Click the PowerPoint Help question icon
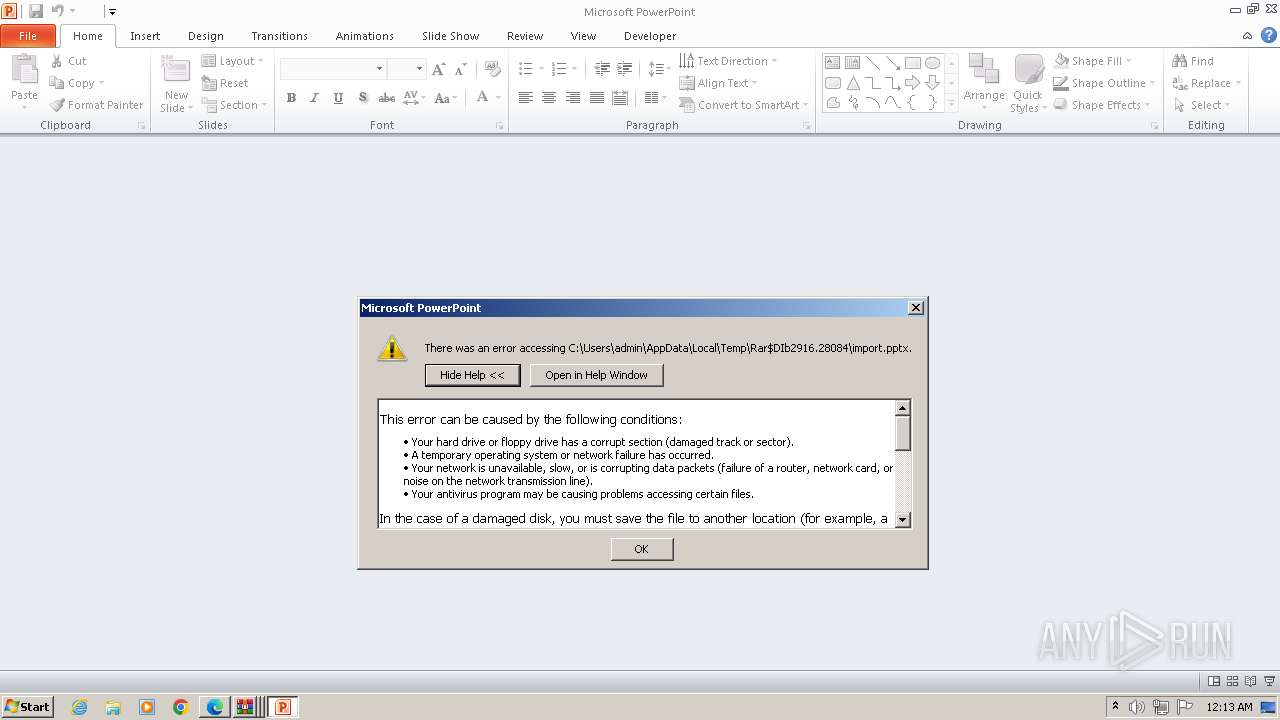The height and width of the screenshot is (720, 1280). (x=1267, y=36)
